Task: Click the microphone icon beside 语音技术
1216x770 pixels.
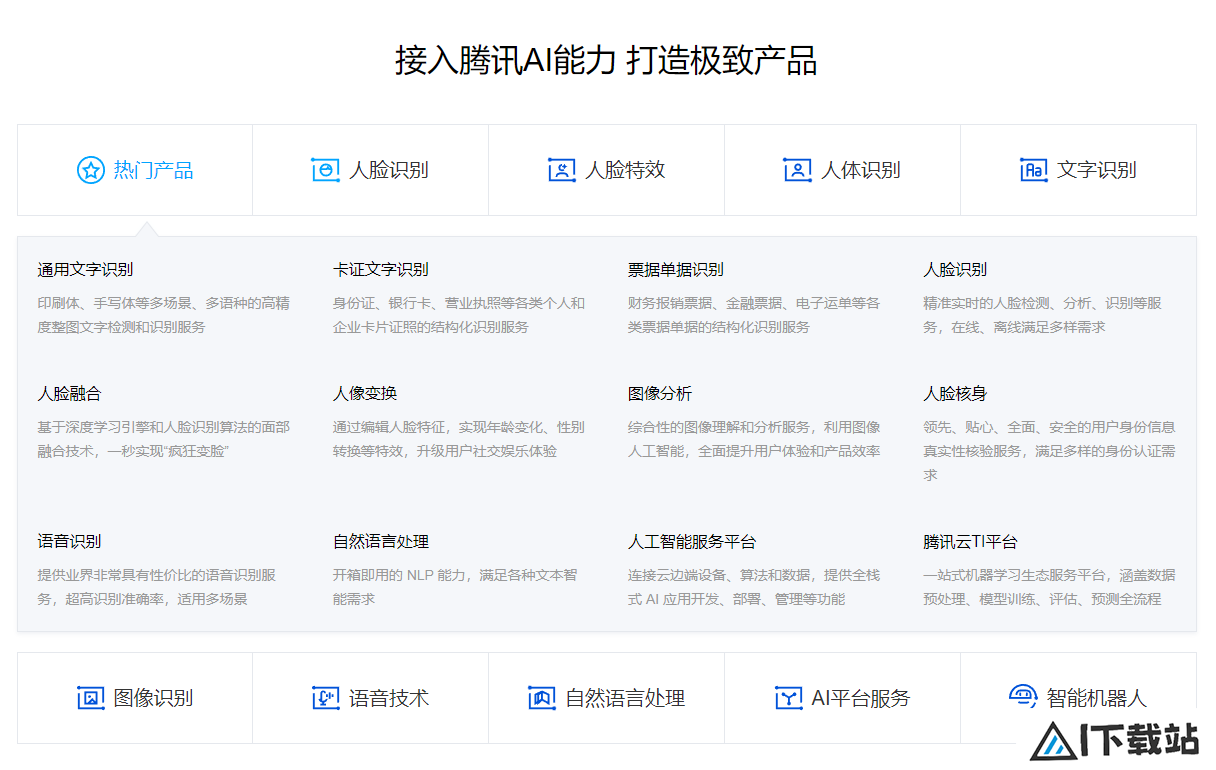Action: [325, 698]
